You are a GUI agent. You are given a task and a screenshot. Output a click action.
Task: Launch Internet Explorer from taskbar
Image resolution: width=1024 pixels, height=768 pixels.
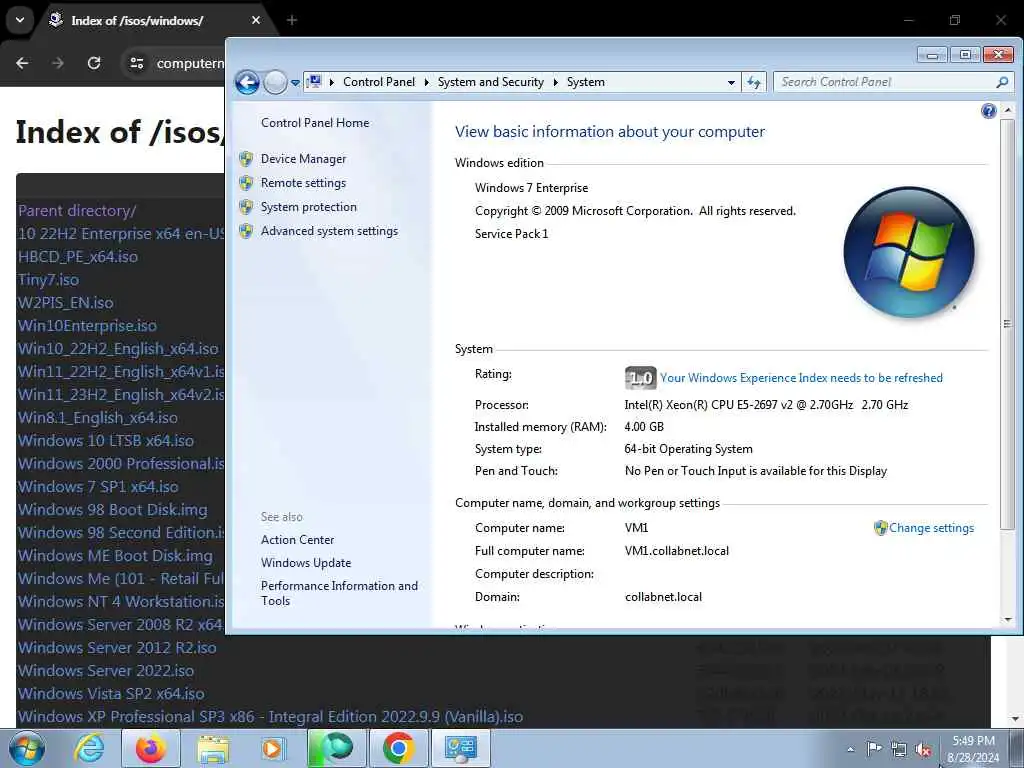coord(89,748)
